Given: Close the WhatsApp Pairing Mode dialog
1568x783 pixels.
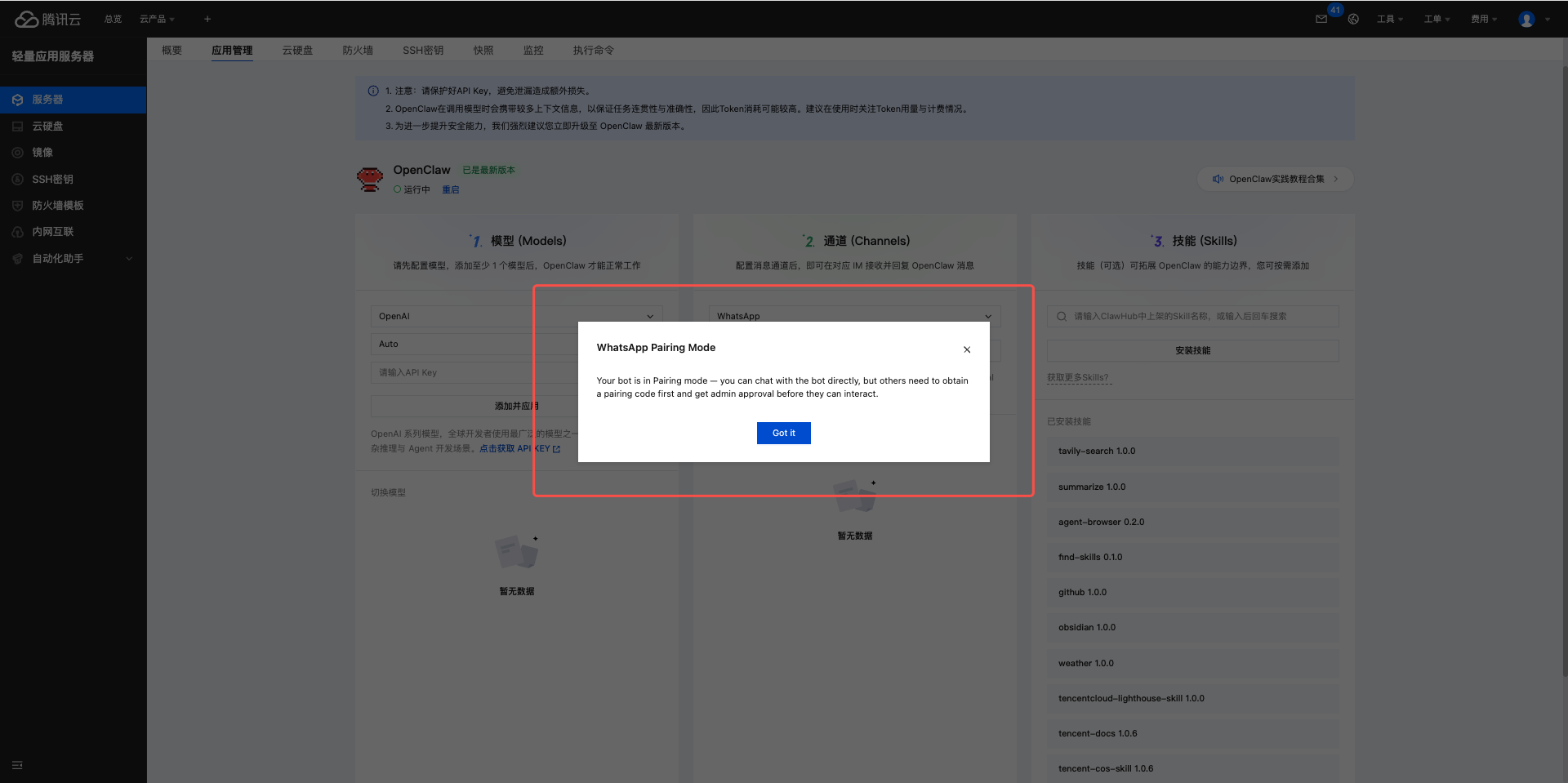Looking at the screenshot, I should (x=967, y=349).
